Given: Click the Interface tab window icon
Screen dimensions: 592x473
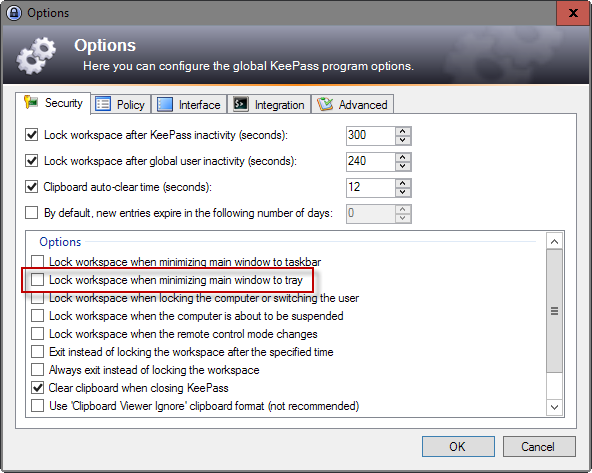Looking at the screenshot, I should [165, 104].
